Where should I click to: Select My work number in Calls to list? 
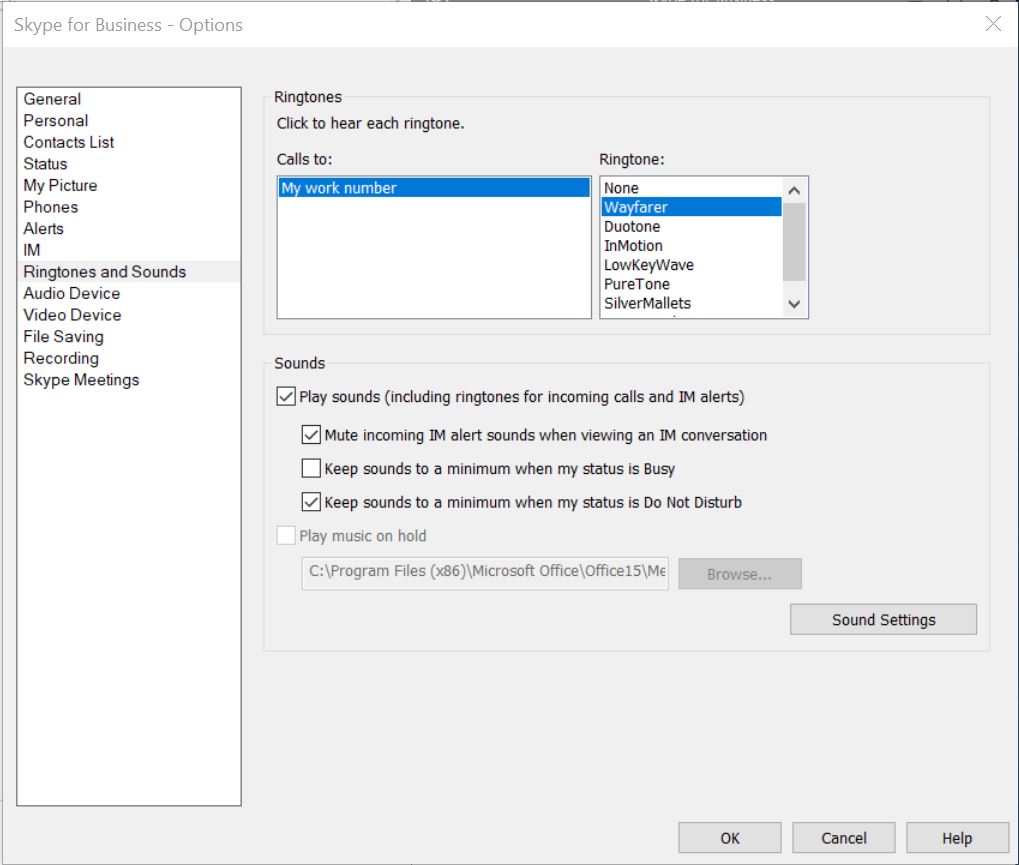[434, 188]
